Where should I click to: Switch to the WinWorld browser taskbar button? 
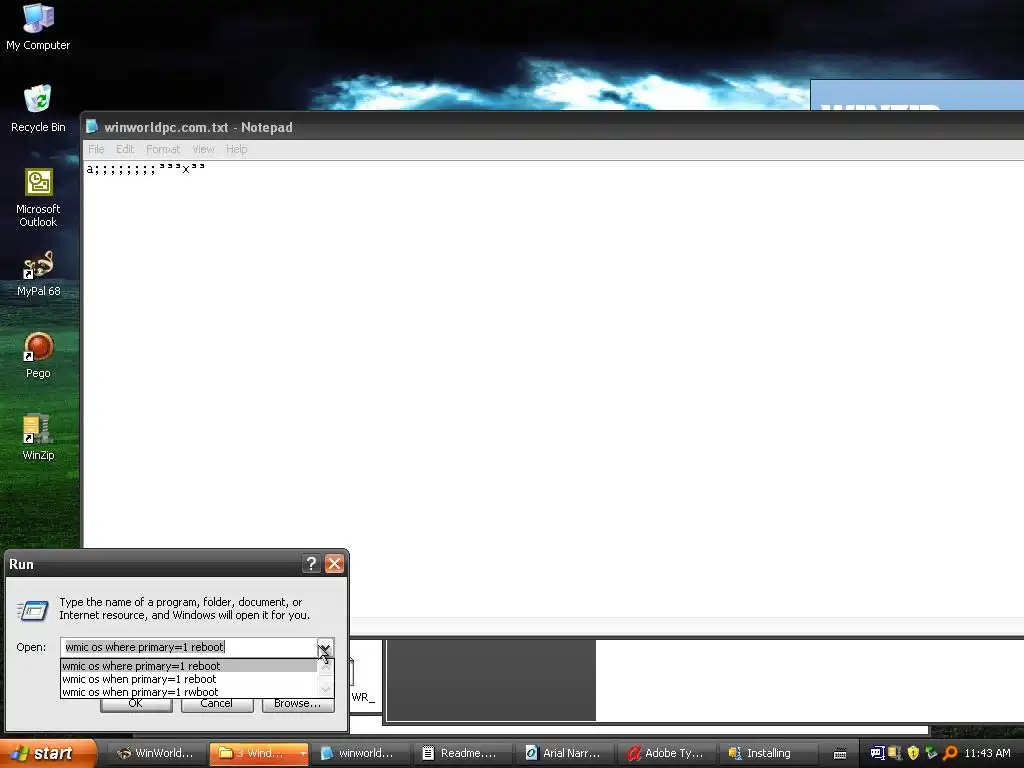[x=155, y=753]
